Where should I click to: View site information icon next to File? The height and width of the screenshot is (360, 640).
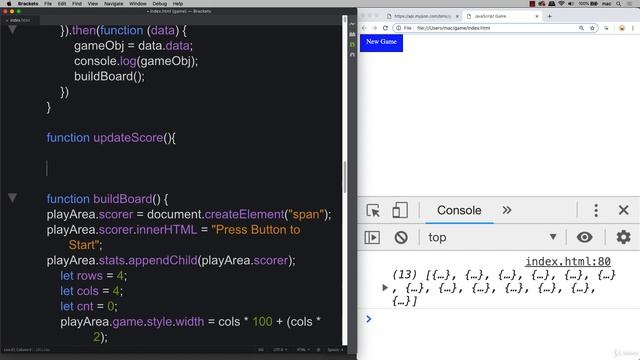398,28
